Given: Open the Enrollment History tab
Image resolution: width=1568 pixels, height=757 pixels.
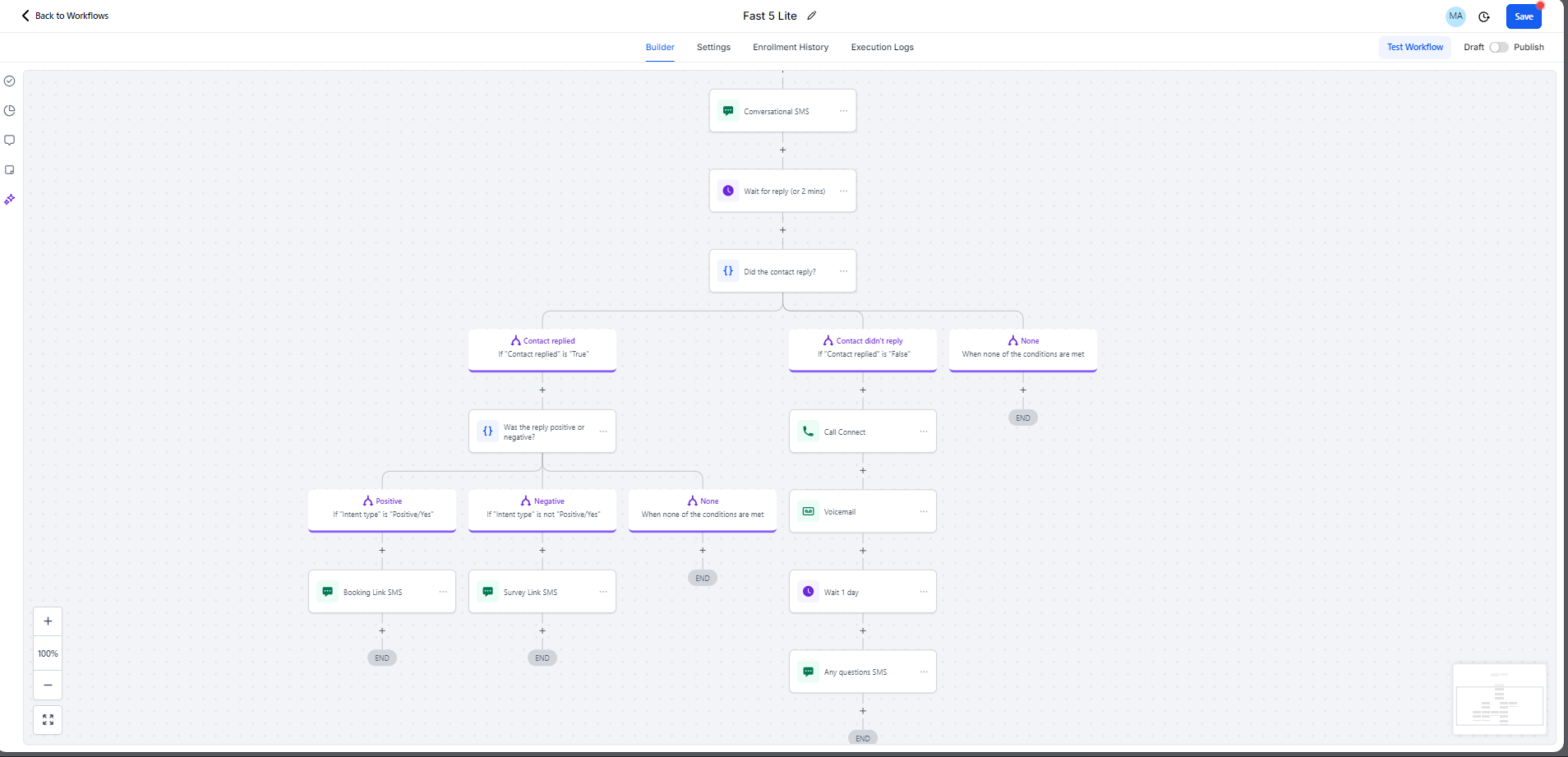Looking at the screenshot, I should tap(791, 48).
